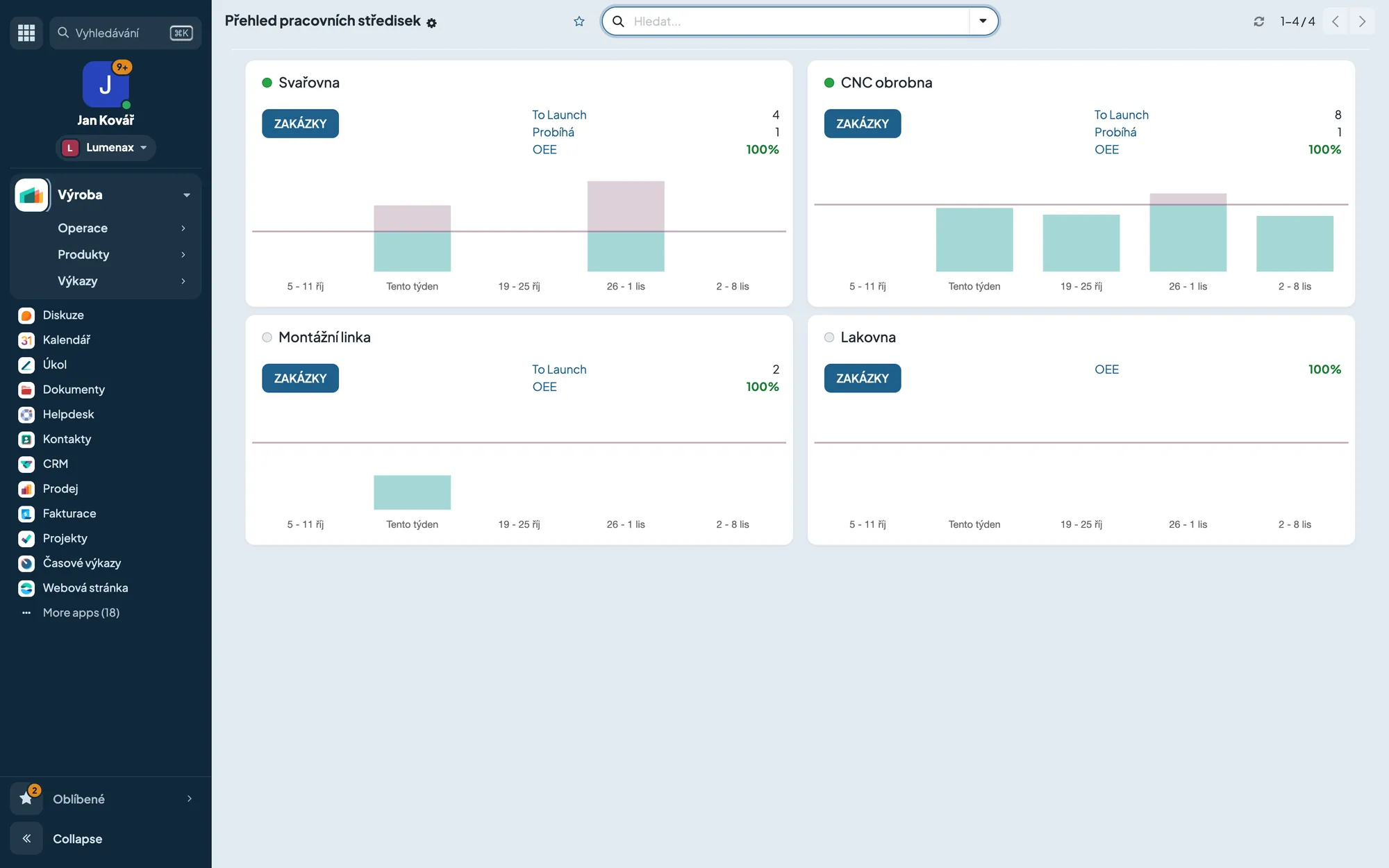Toggle the green status dot of Svařovna

[267, 83]
